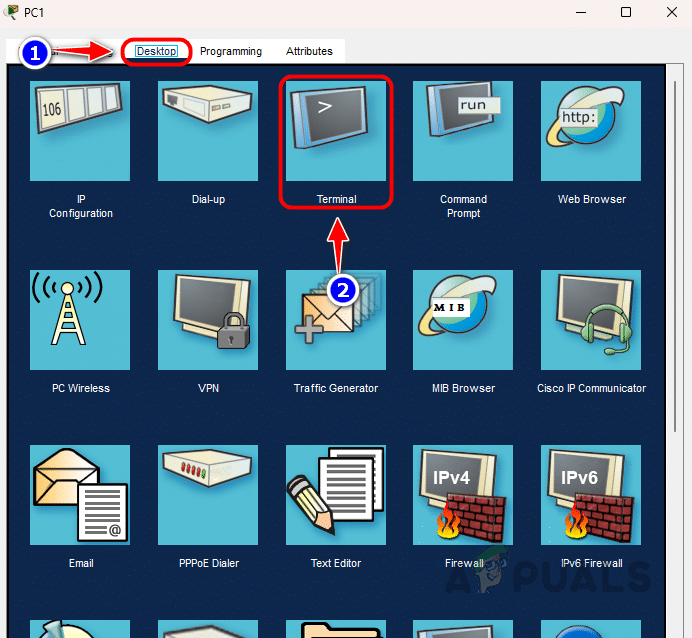
Task: Open the IPv4 Firewall settings
Action: click(x=464, y=495)
